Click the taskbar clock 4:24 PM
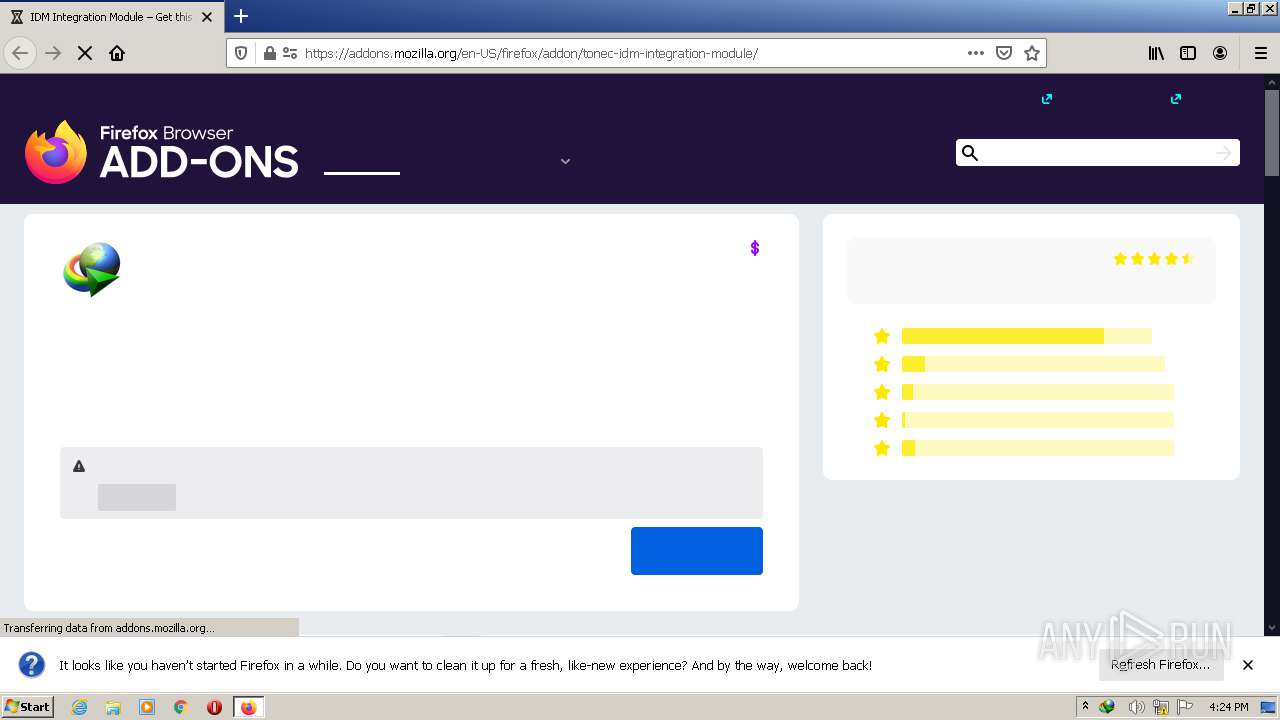1280x720 pixels. pyautogui.click(x=1229, y=707)
